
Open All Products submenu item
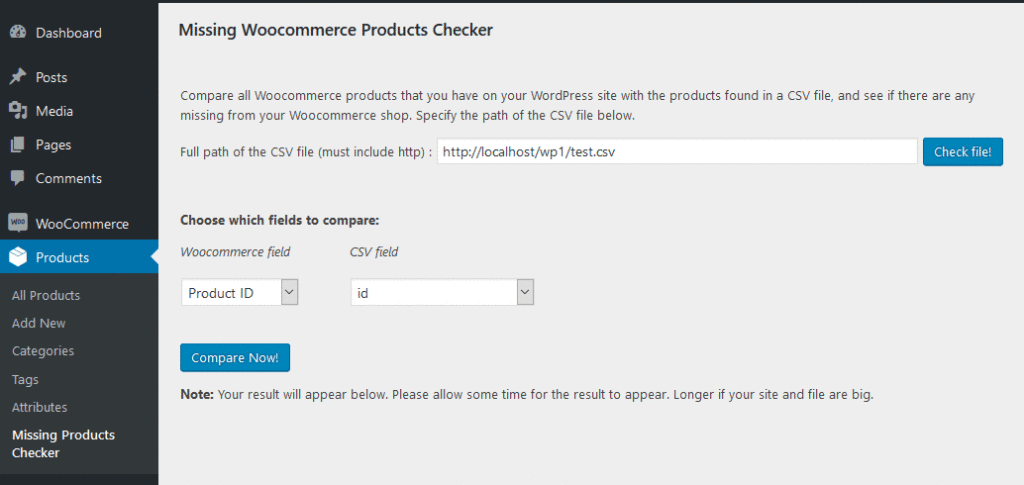46,295
